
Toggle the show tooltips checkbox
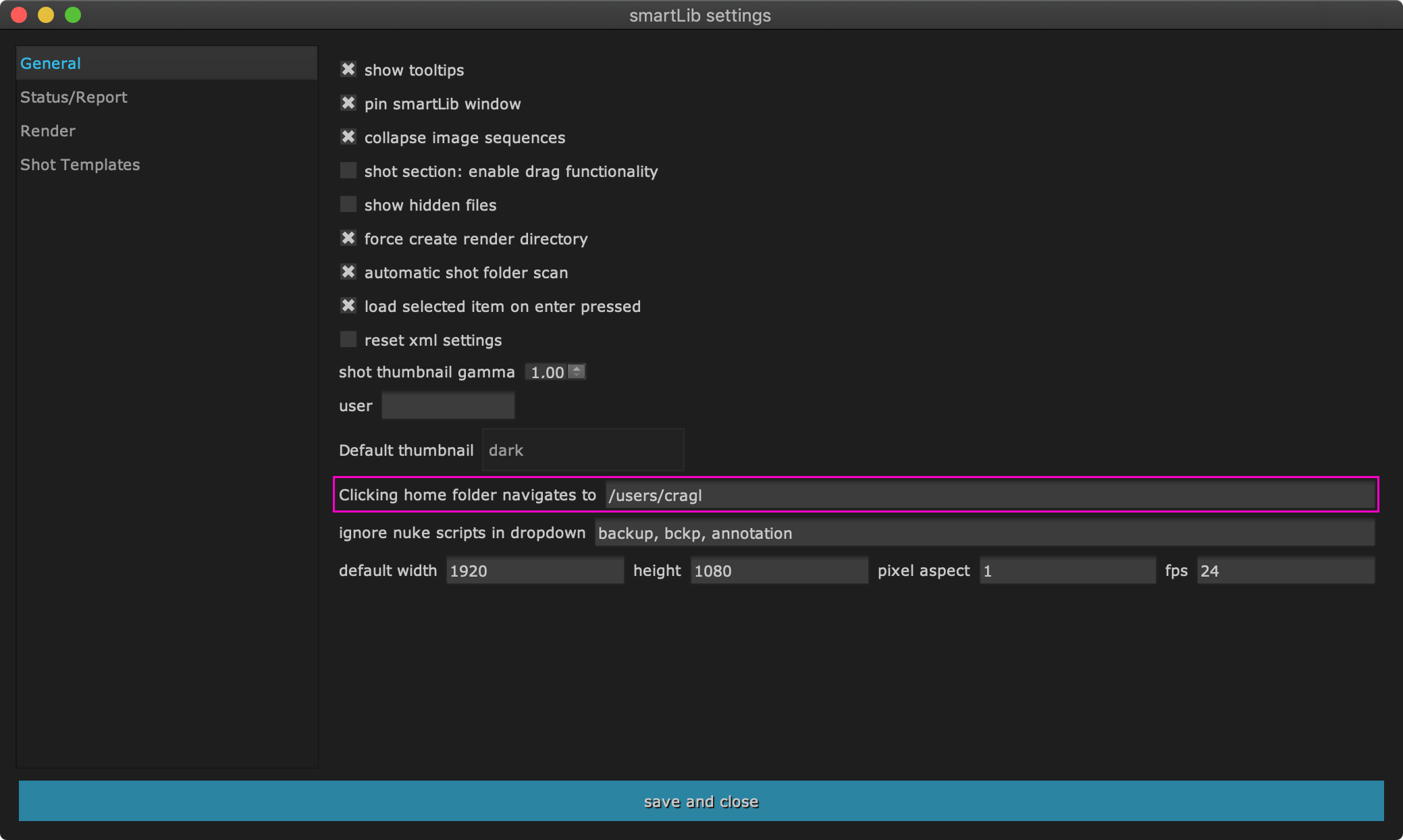(x=348, y=70)
